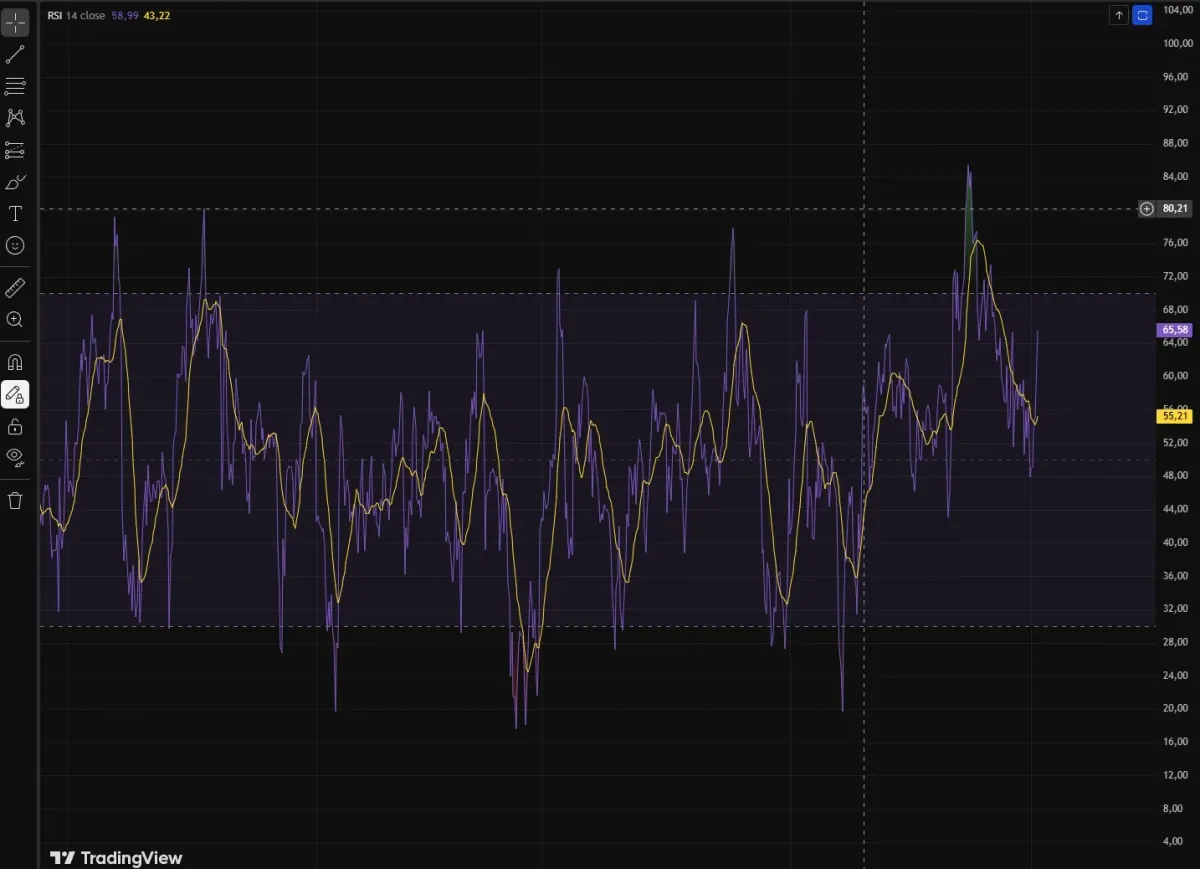Remove drawings with the trash icon

click(x=15, y=501)
